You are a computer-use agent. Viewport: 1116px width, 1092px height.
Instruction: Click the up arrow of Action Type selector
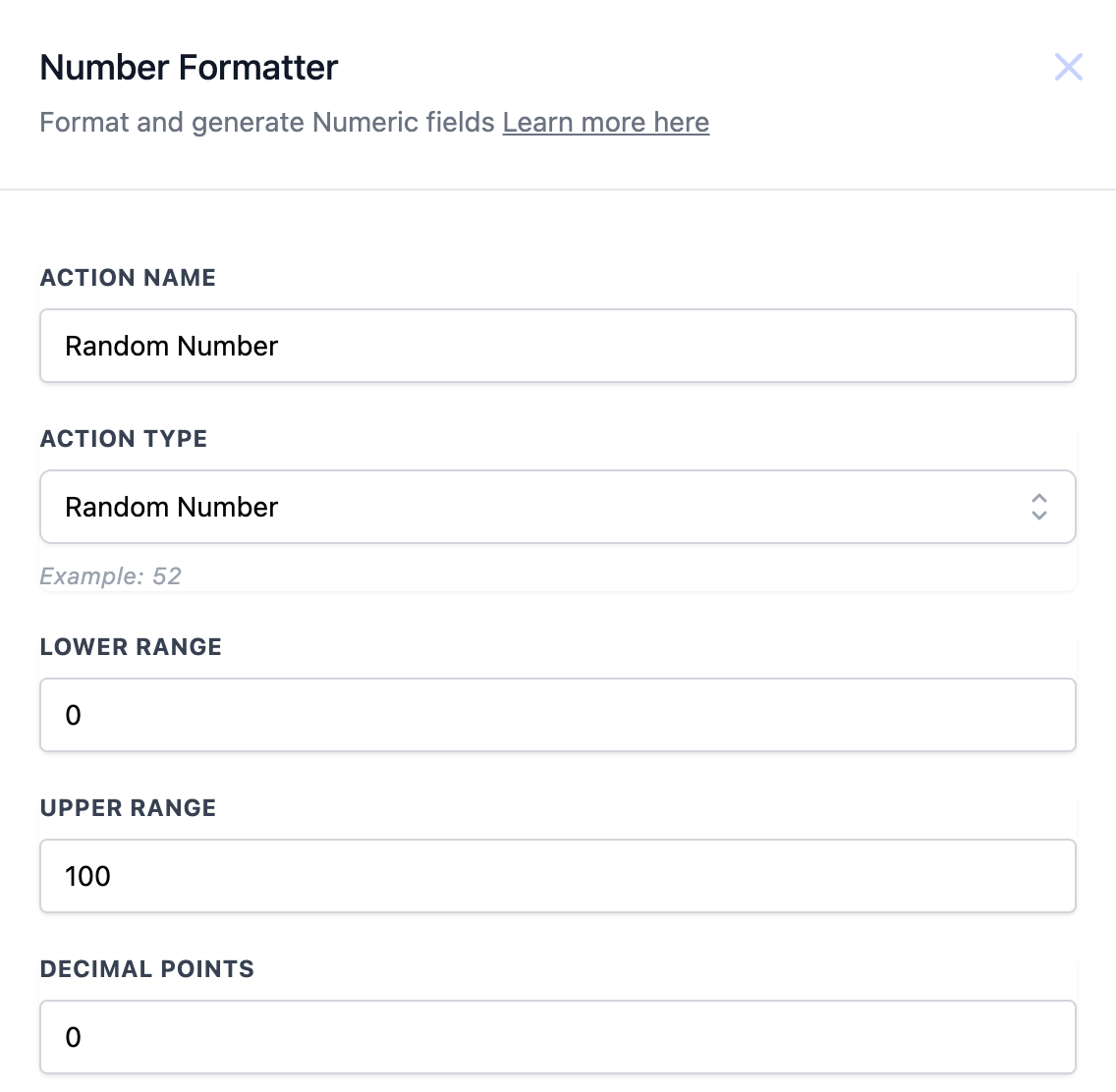click(x=1039, y=499)
